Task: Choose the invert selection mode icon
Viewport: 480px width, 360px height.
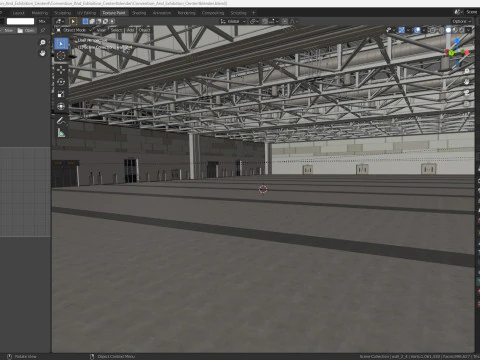Action: point(105,21)
